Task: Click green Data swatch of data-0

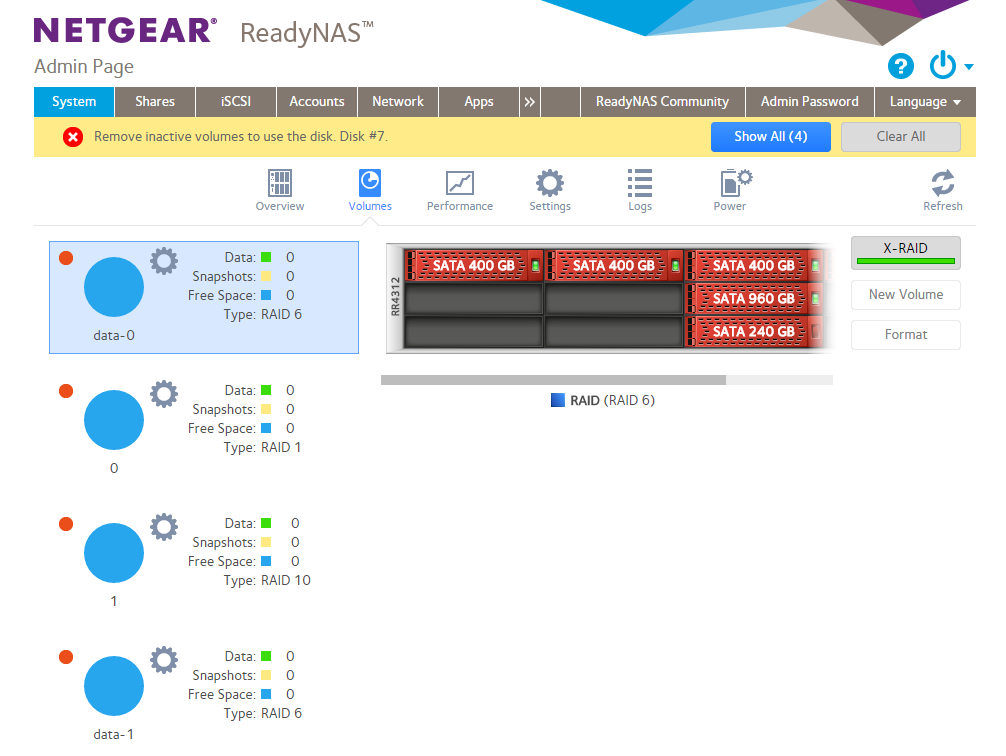Action: click(x=266, y=257)
